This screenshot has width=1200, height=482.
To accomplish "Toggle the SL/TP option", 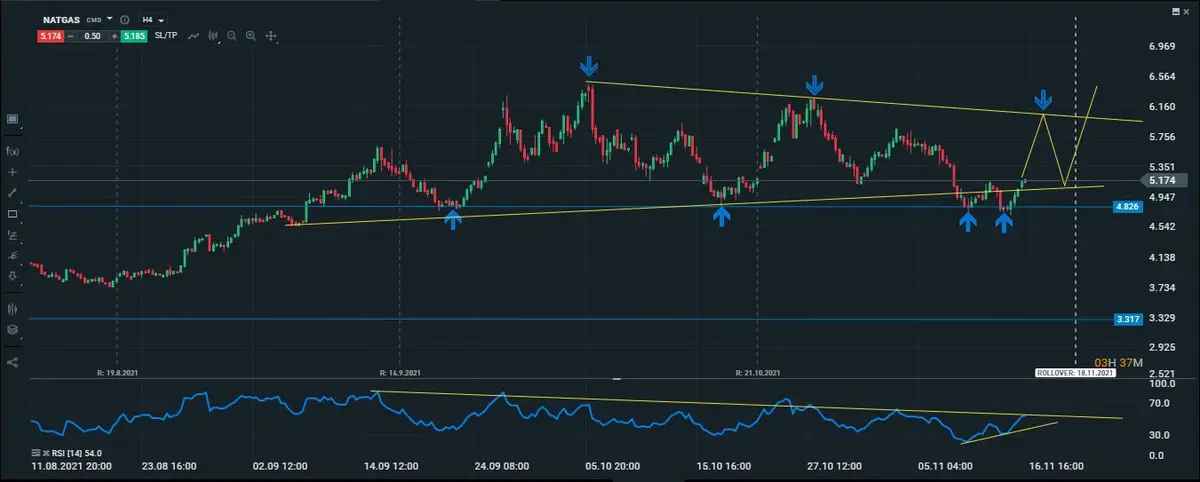I will pyautogui.click(x=165, y=36).
